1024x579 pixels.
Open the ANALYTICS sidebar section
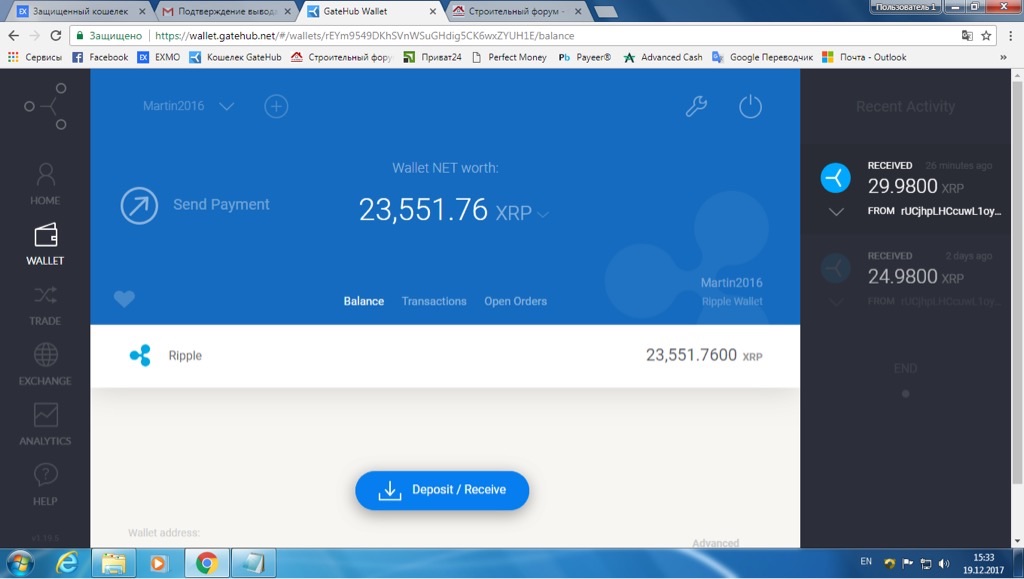tap(45, 424)
